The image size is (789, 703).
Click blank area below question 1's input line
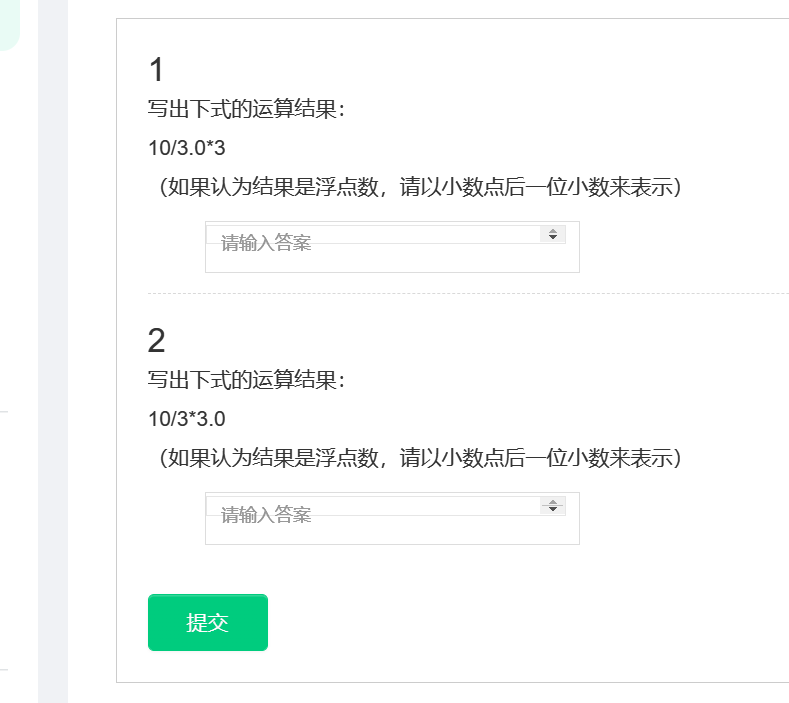point(392,259)
